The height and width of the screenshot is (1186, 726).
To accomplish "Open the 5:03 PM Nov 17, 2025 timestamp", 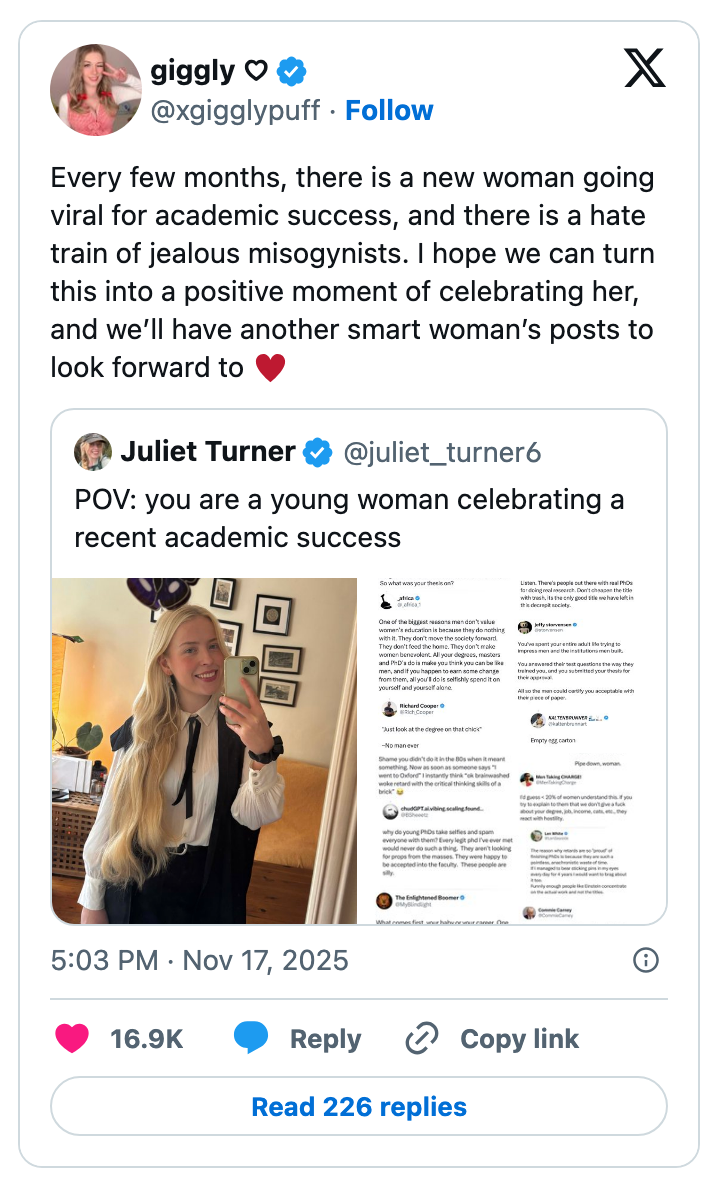I will pos(199,961).
